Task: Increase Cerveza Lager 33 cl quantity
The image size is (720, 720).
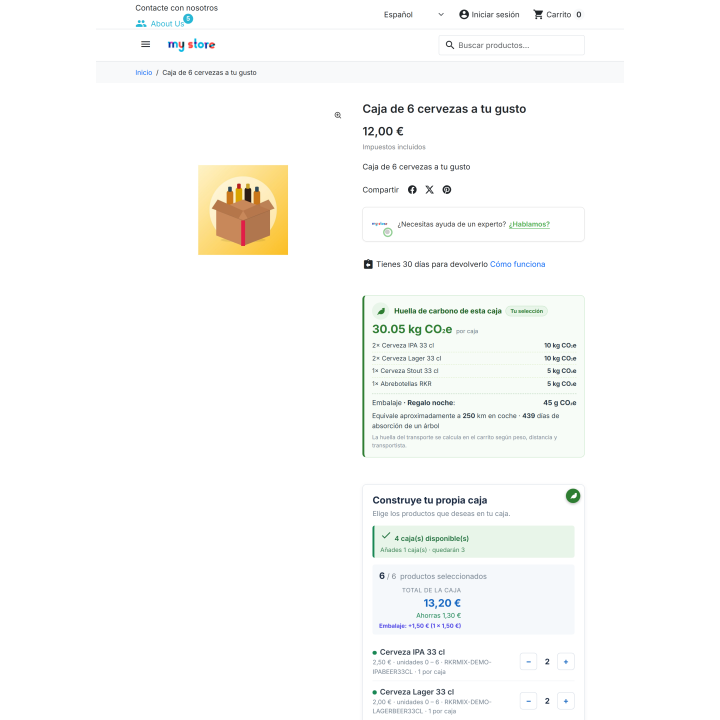Action: click(x=566, y=701)
